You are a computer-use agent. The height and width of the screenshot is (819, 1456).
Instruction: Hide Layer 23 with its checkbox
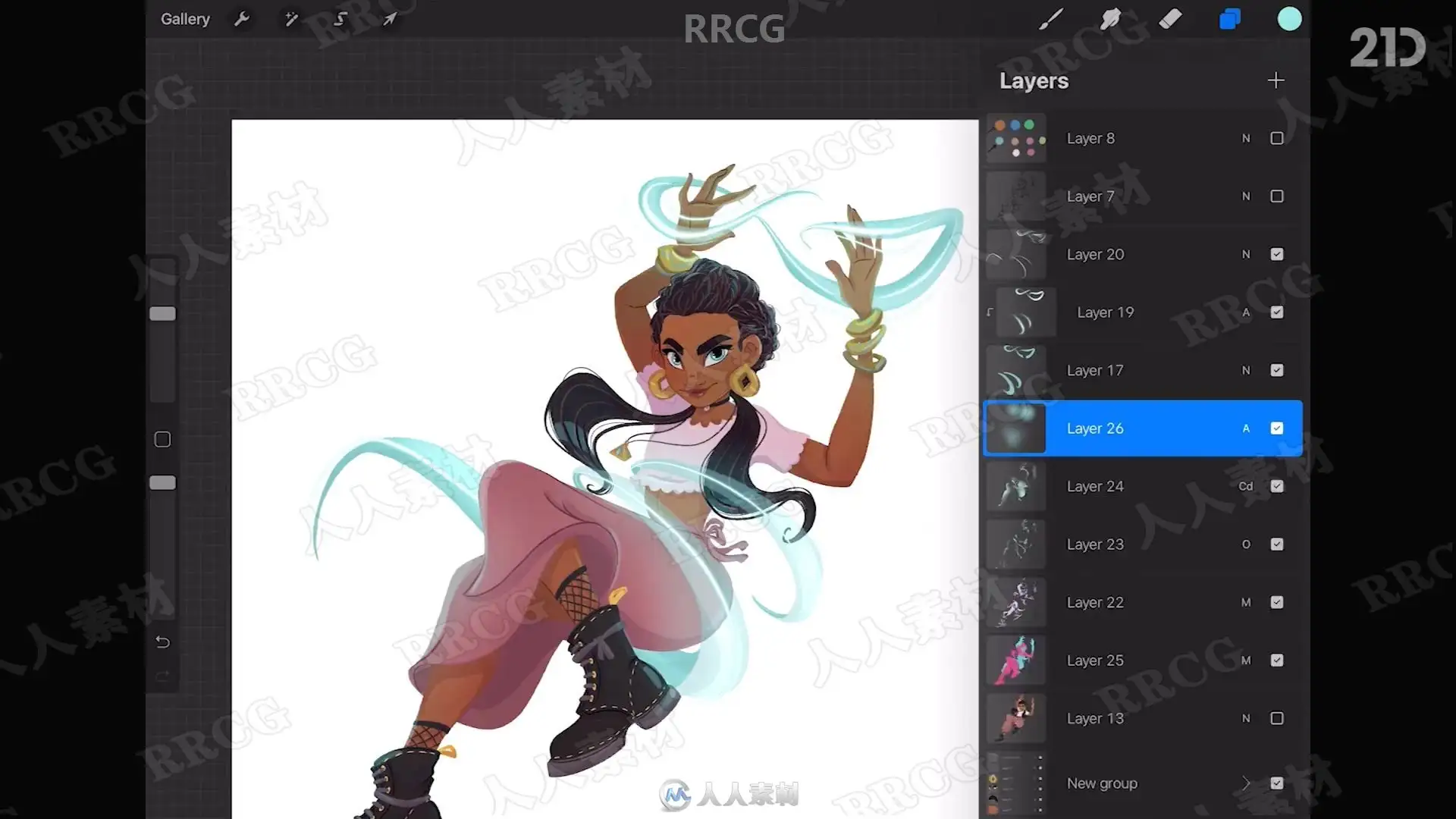1277,544
